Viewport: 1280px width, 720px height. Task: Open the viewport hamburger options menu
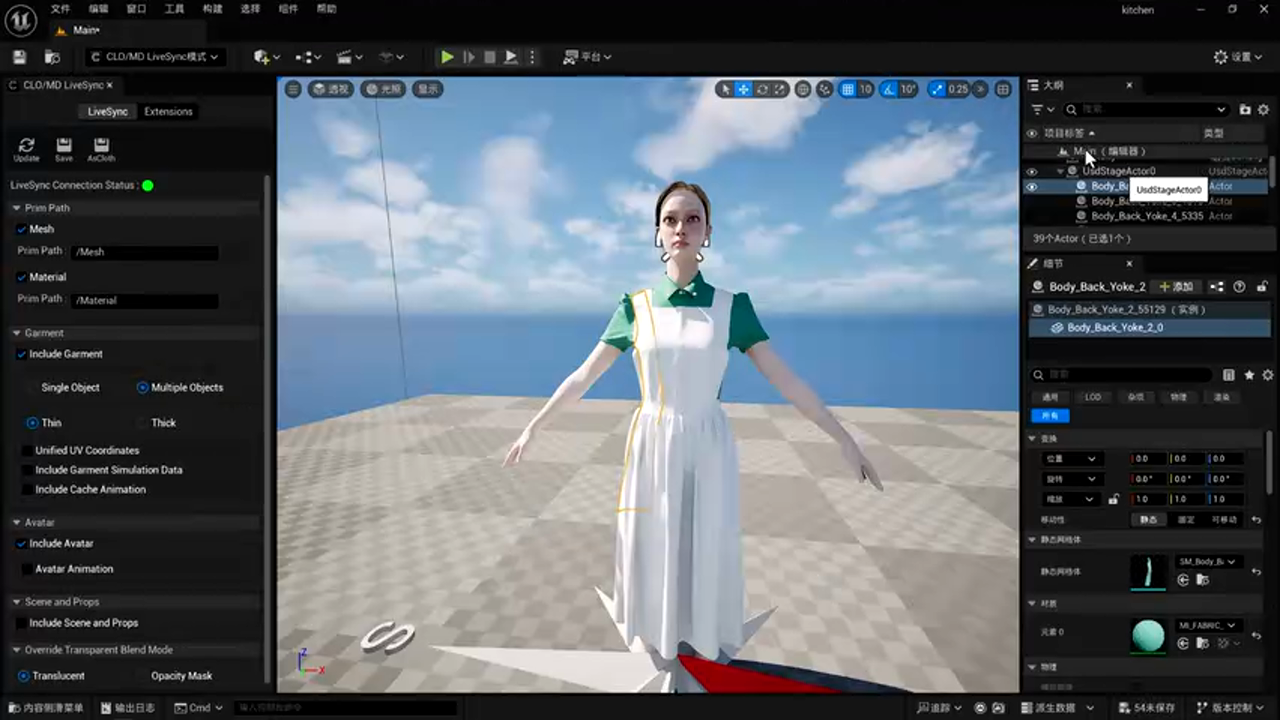293,89
